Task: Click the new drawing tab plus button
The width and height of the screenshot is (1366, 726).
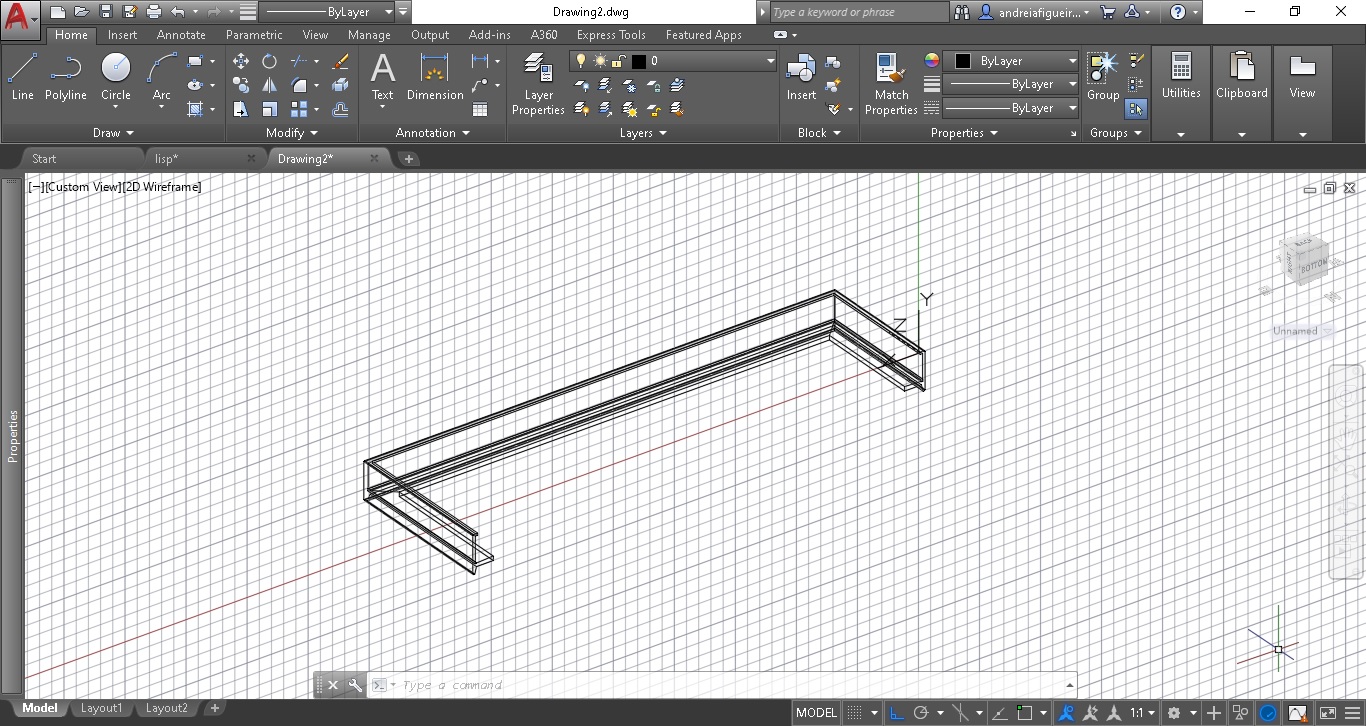Action: (408, 159)
